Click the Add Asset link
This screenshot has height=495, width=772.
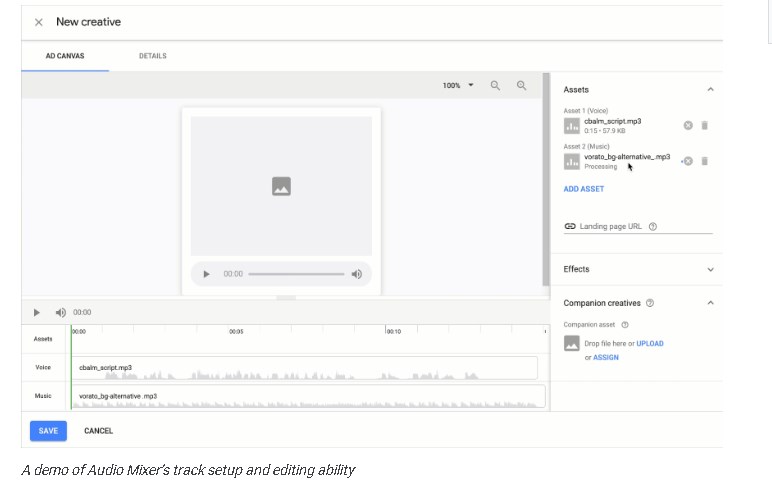click(x=584, y=189)
